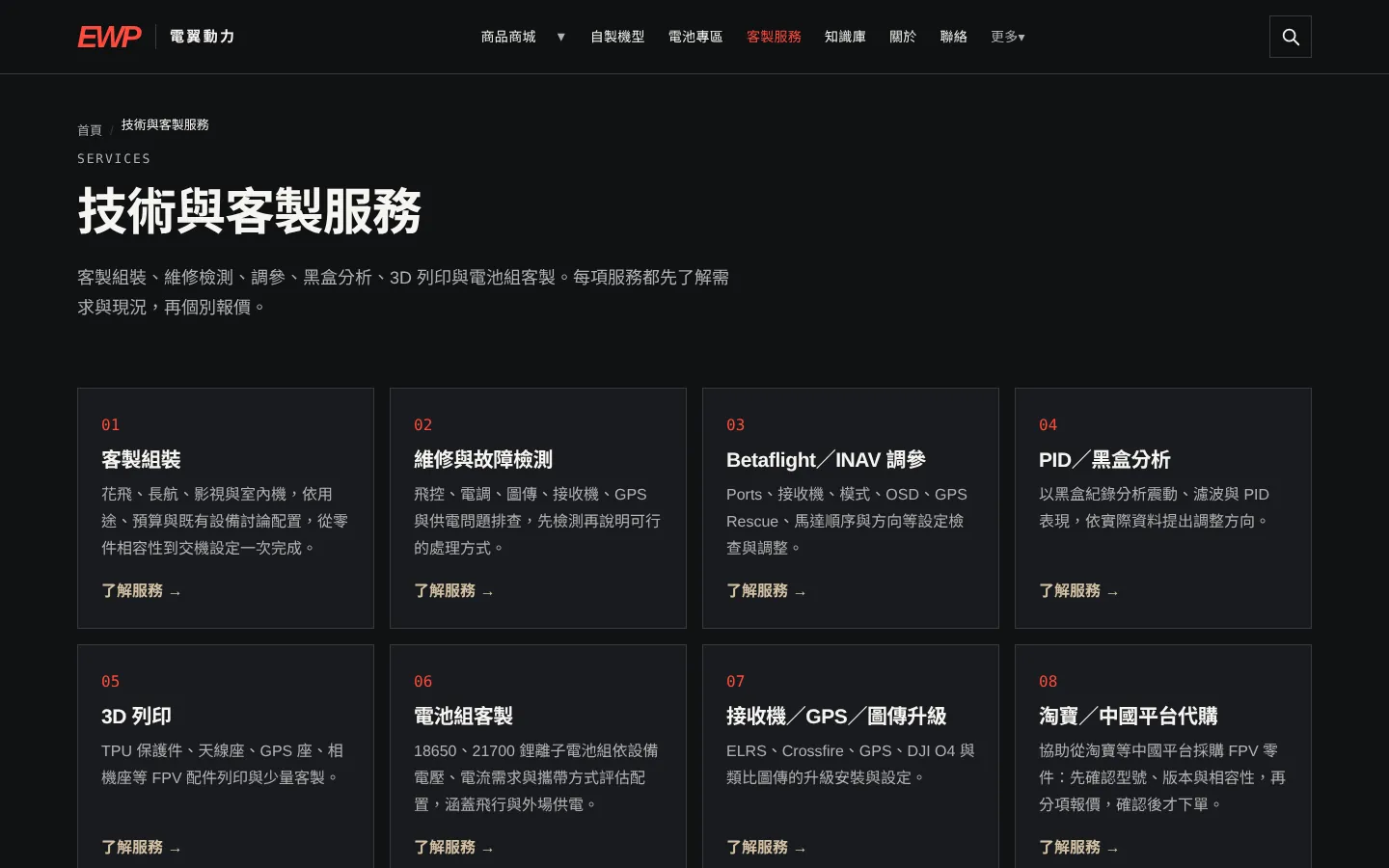1389x868 pixels.
Task: Select the Betaflight／INAV 調參 heading
Action: [x=826, y=460]
